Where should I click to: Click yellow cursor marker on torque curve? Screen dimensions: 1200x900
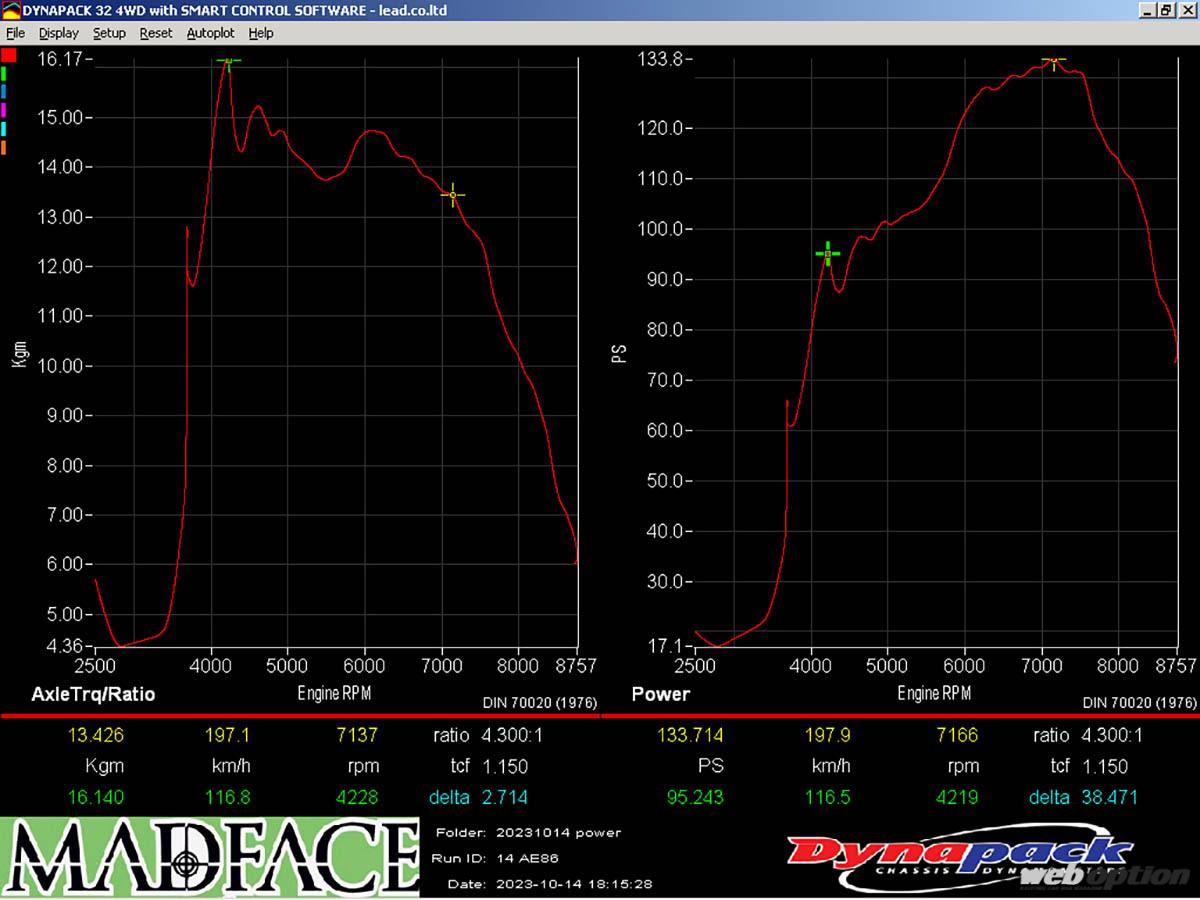pos(452,195)
